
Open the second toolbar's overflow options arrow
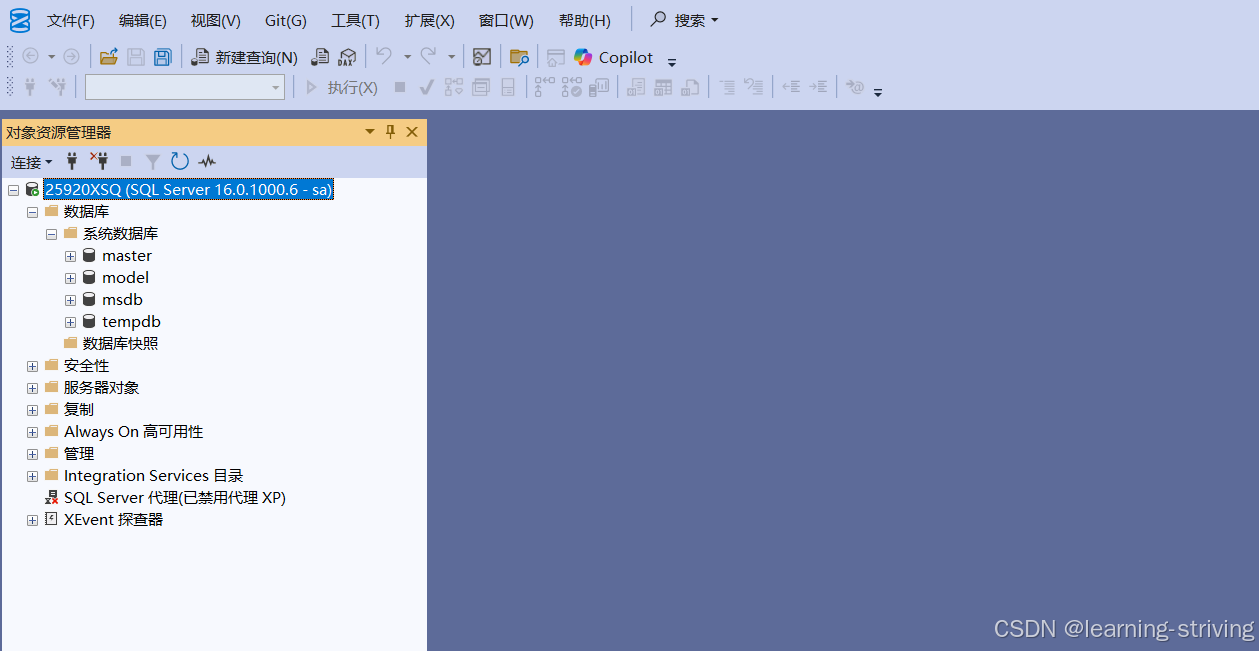[878, 92]
